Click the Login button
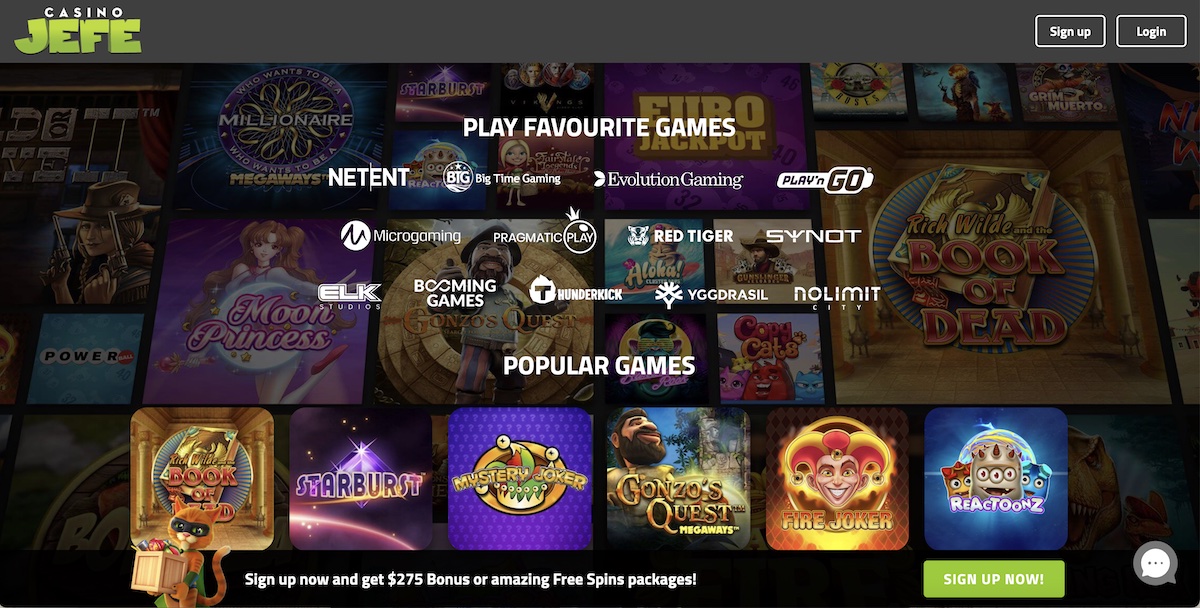 (1151, 31)
